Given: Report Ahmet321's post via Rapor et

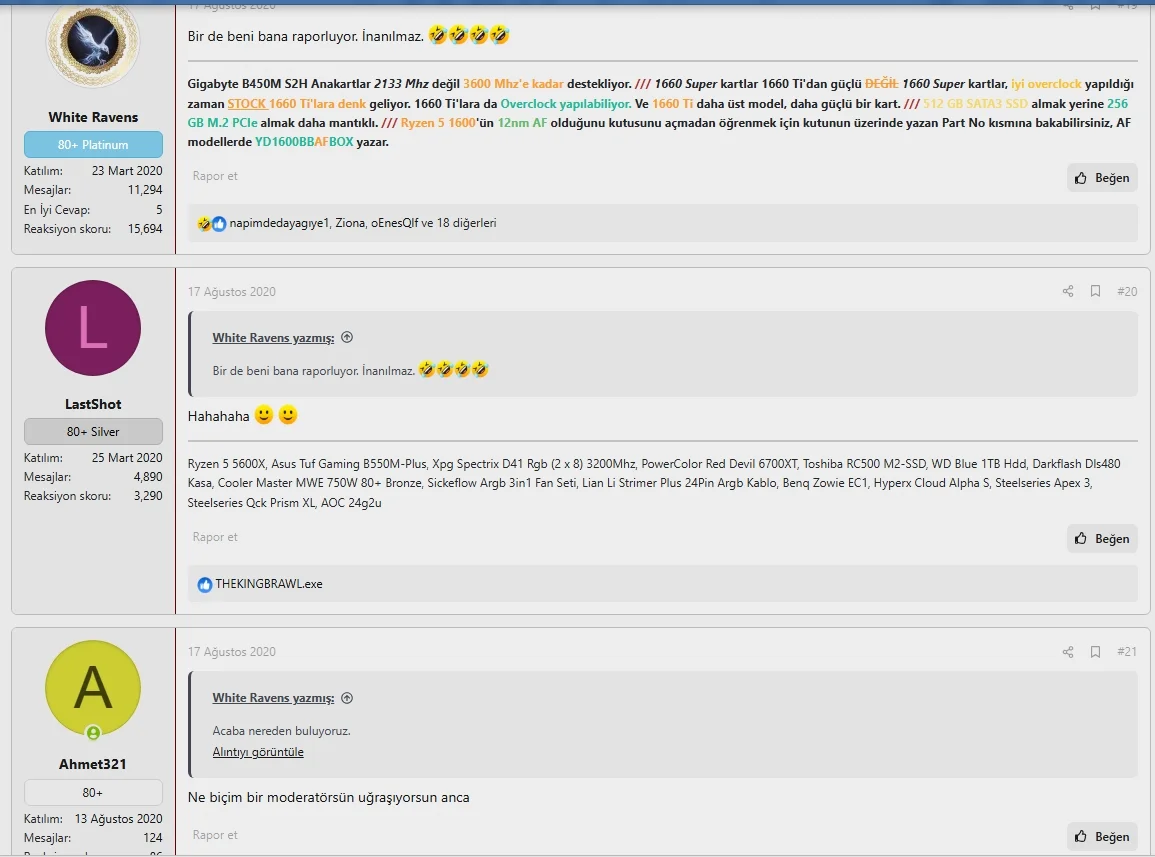Looking at the screenshot, I should click(215, 834).
